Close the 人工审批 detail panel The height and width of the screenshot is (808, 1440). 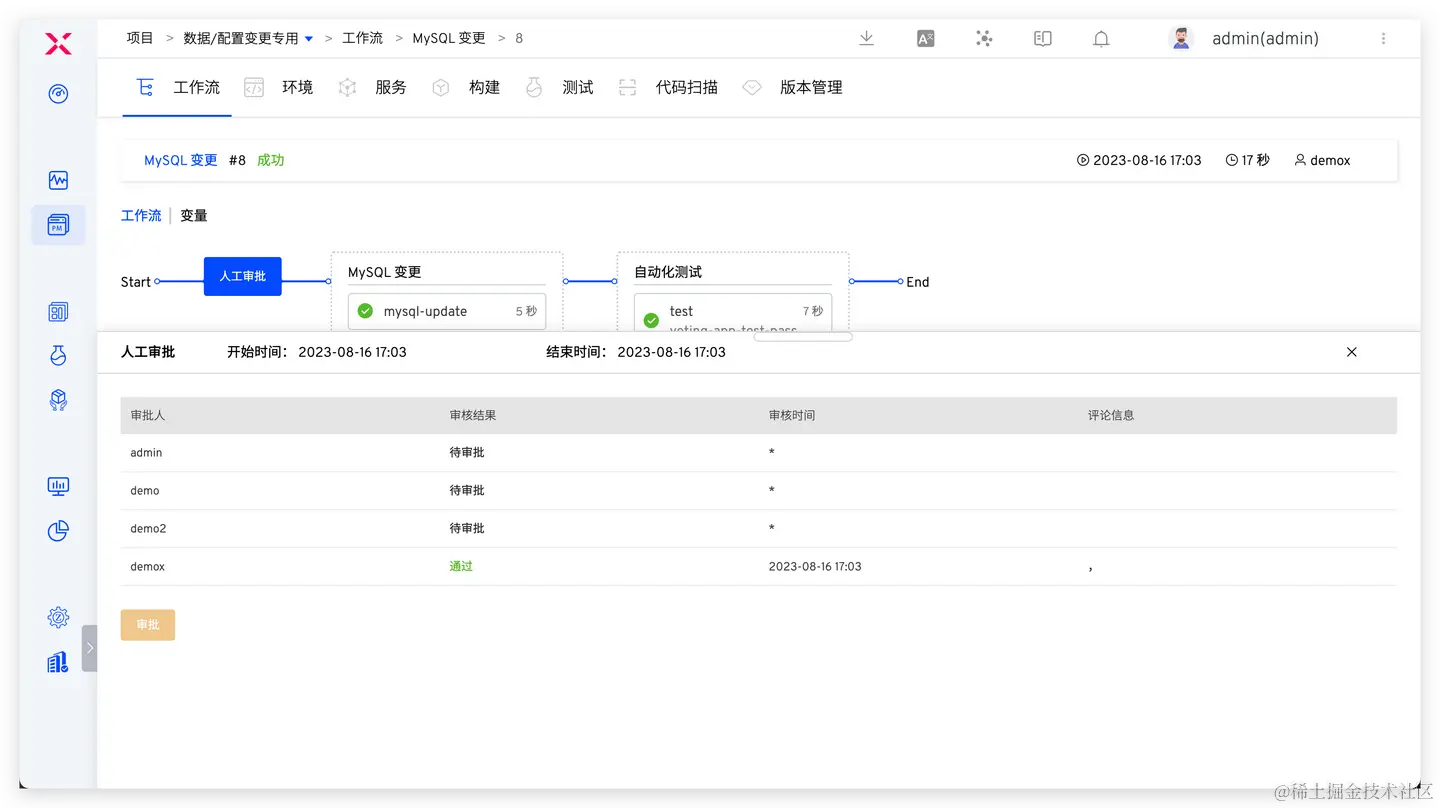(x=1352, y=352)
